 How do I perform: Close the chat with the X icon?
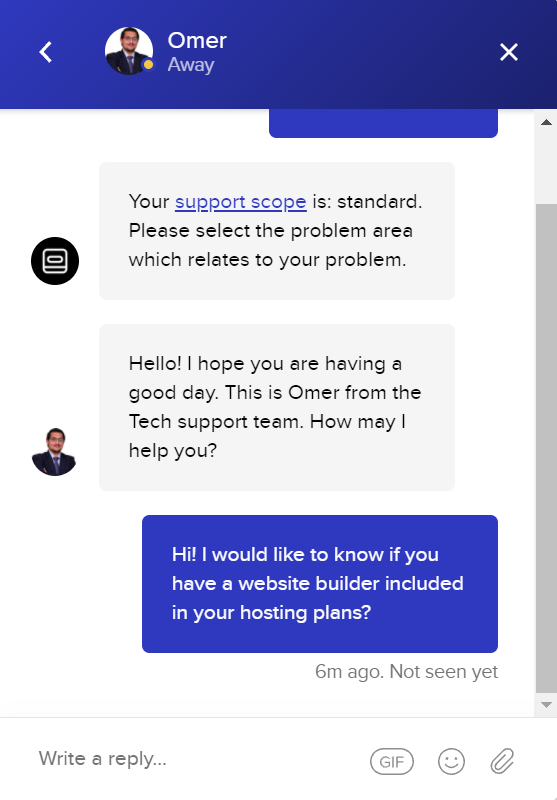click(509, 52)
